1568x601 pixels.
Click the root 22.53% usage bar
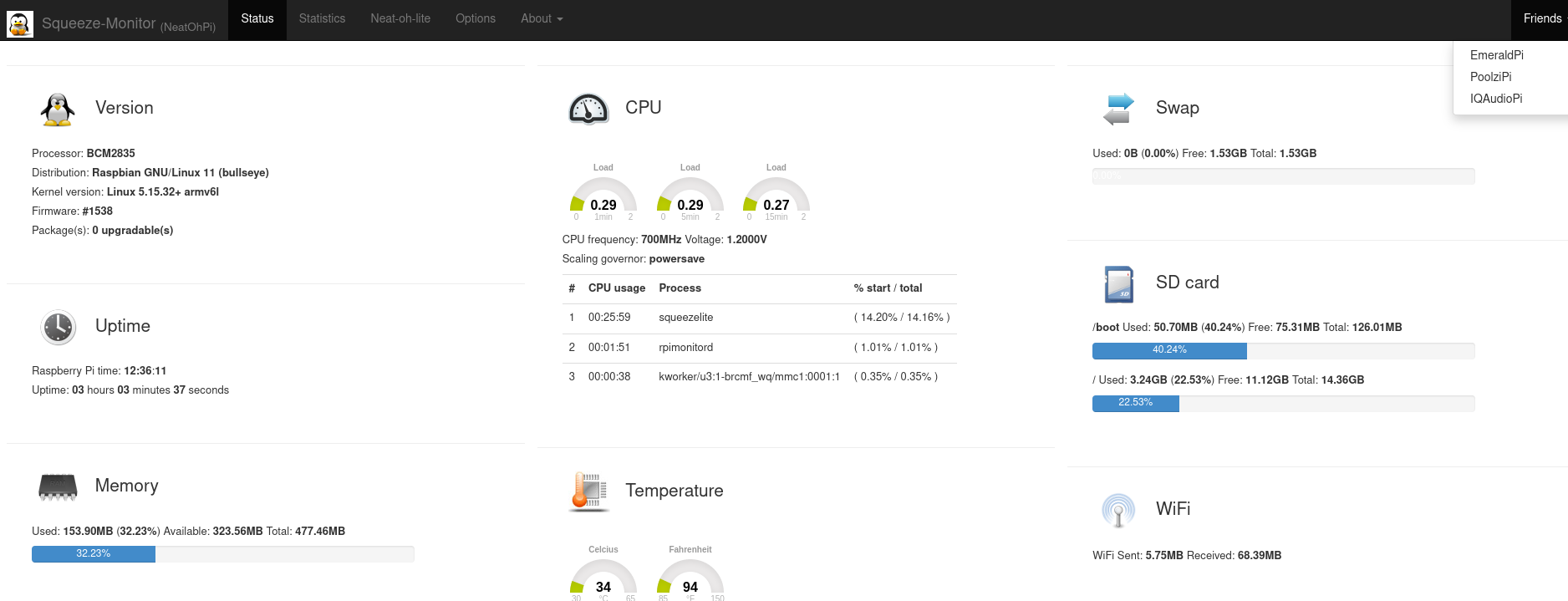pos(1283,404)
